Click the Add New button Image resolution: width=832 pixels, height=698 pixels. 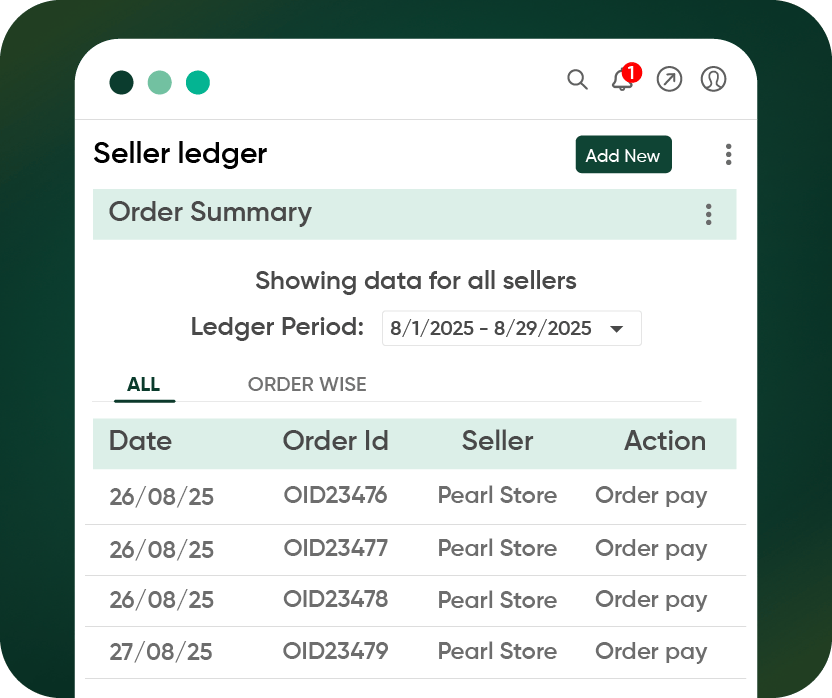point(623,155)
